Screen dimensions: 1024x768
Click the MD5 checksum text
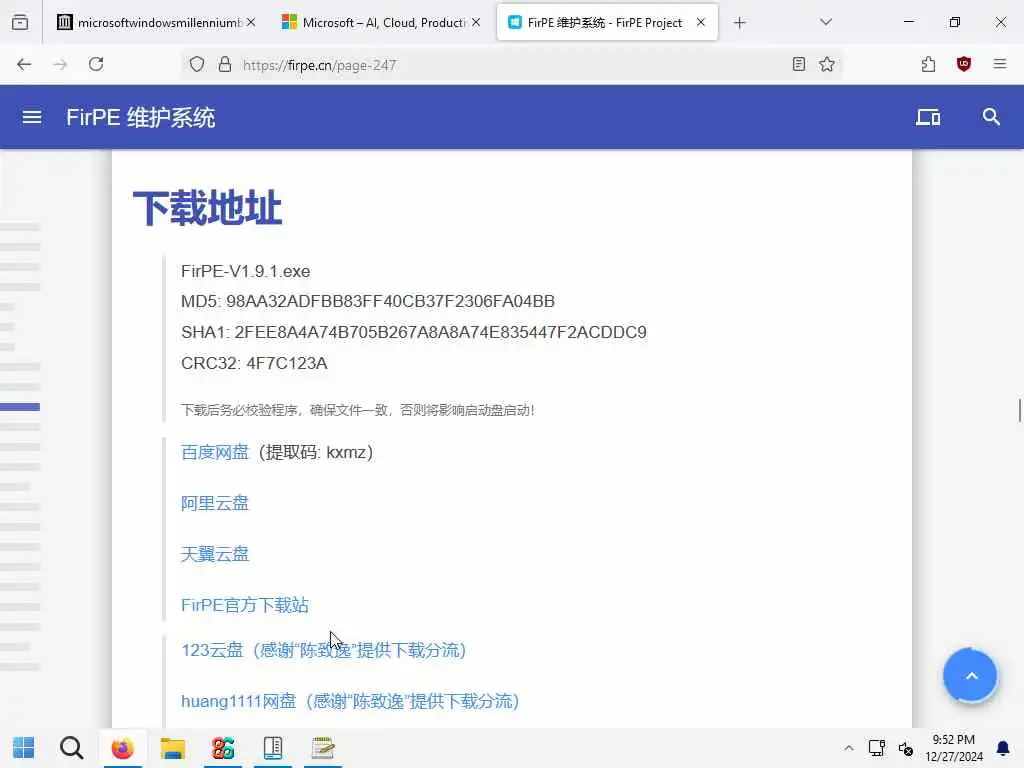pos(368,301)
